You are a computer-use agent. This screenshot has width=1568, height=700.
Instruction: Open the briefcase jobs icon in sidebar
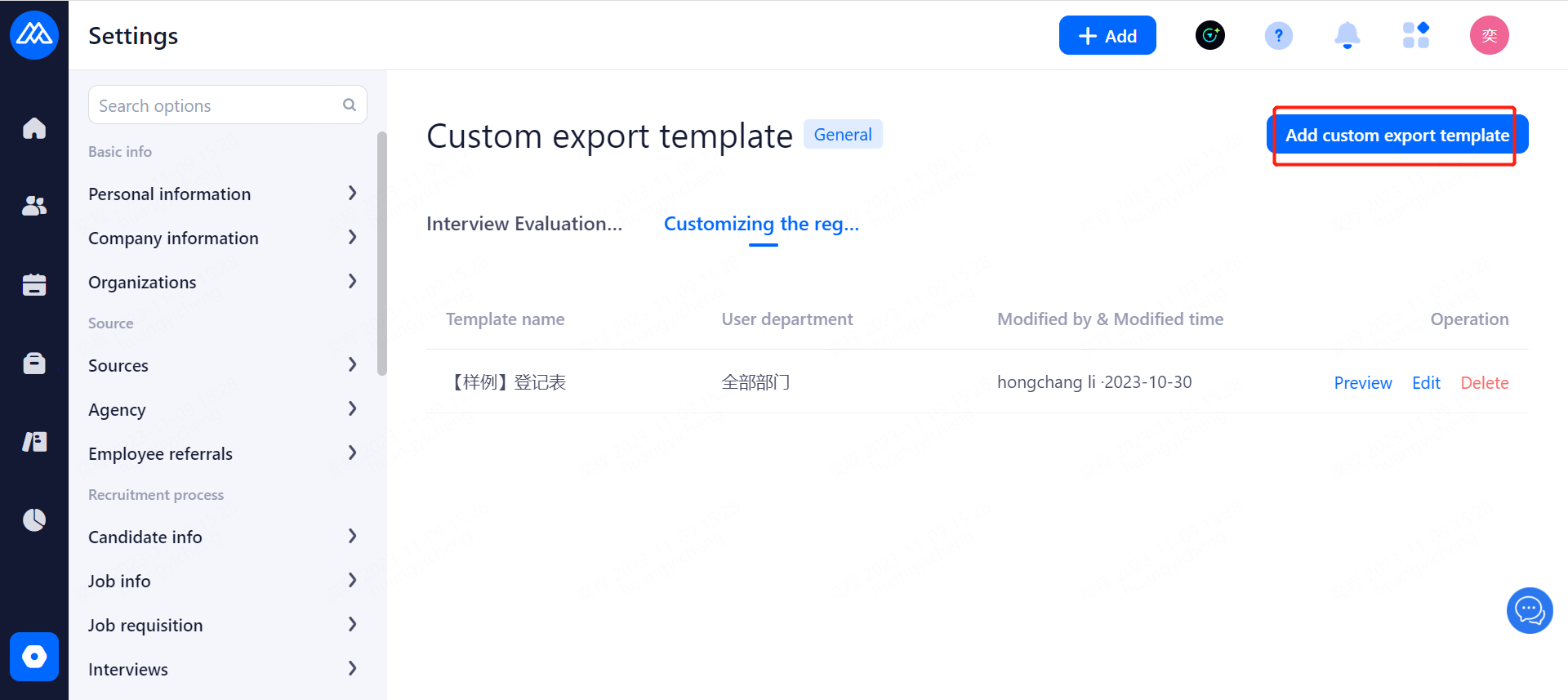[x=34, y=363]
